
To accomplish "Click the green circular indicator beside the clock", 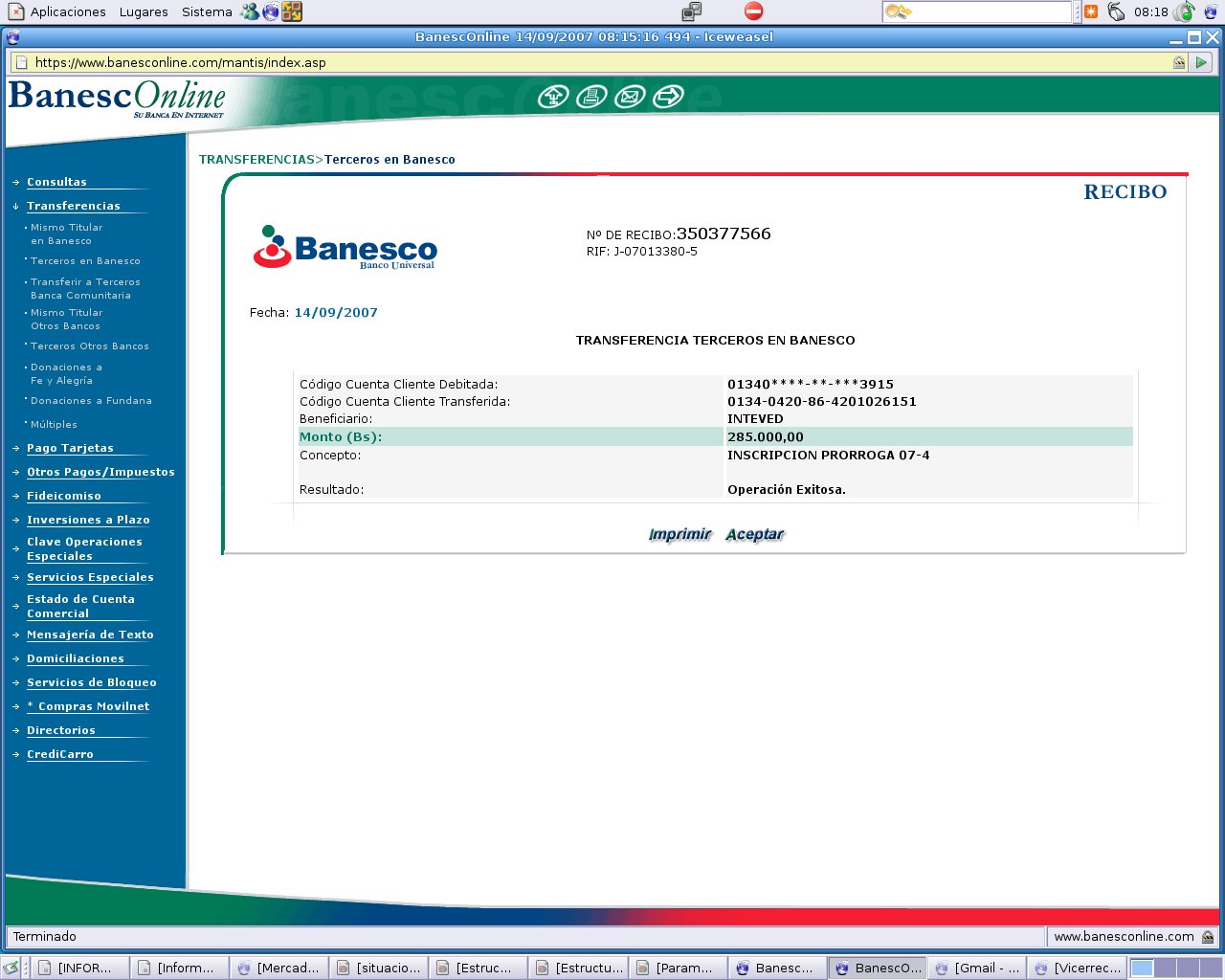I will (x=1185, y=11).
